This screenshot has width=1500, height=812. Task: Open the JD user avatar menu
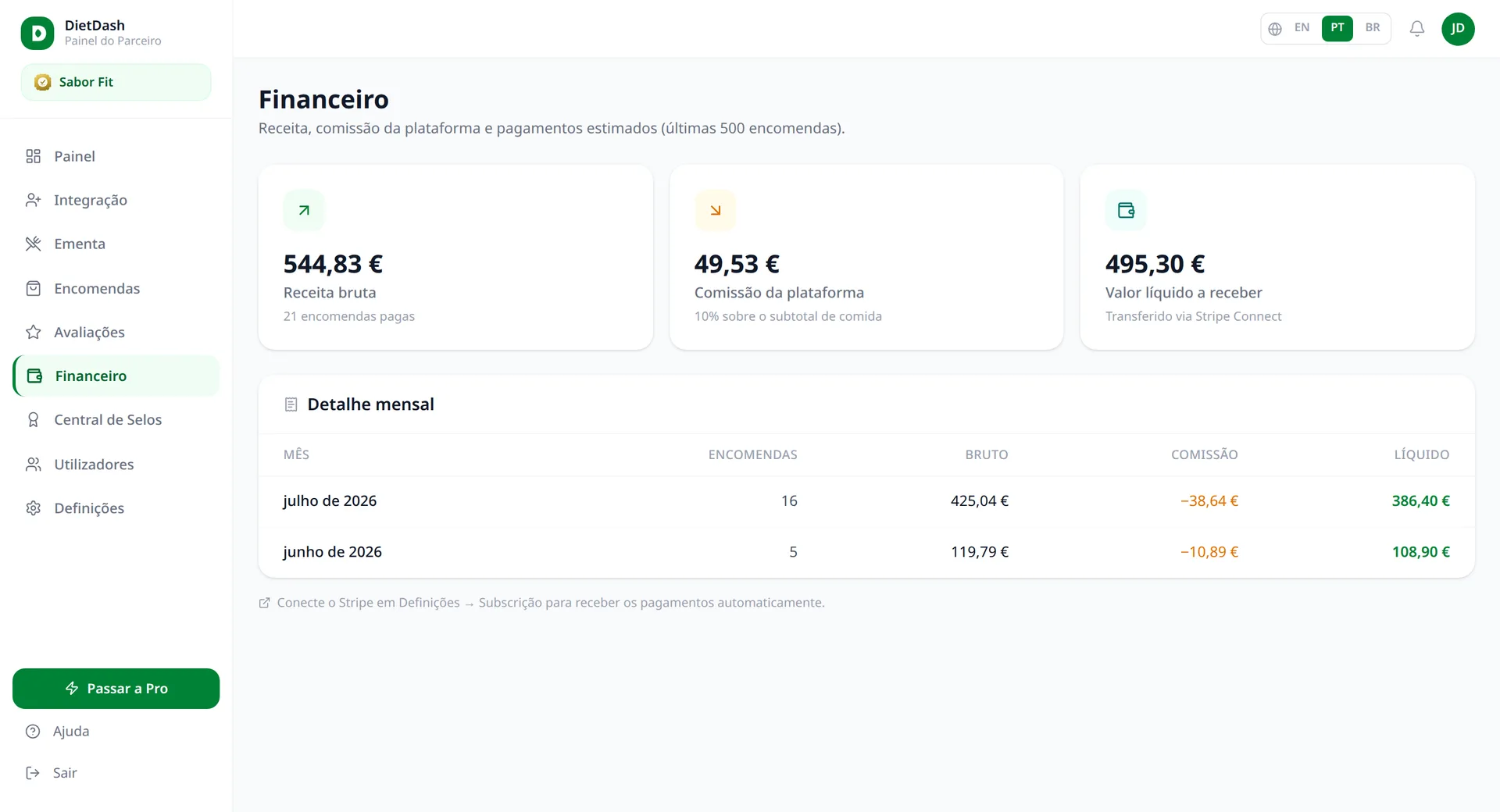1458,29
